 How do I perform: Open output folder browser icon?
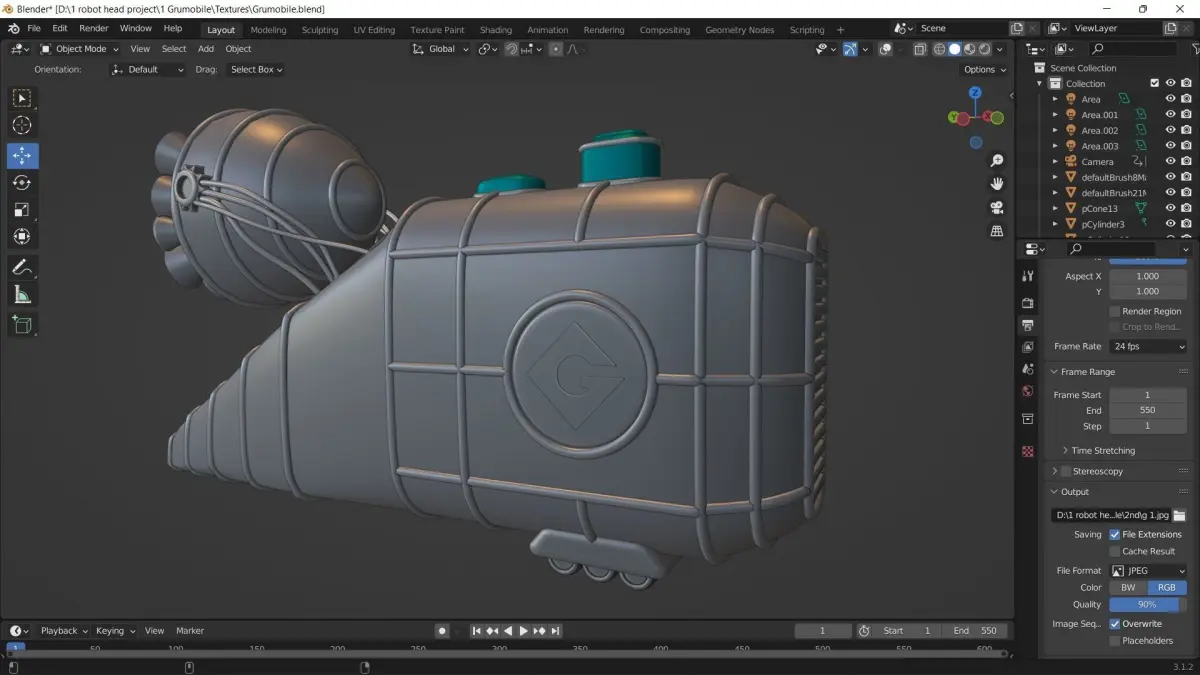pyautogui.click(x=1179, y=515)
